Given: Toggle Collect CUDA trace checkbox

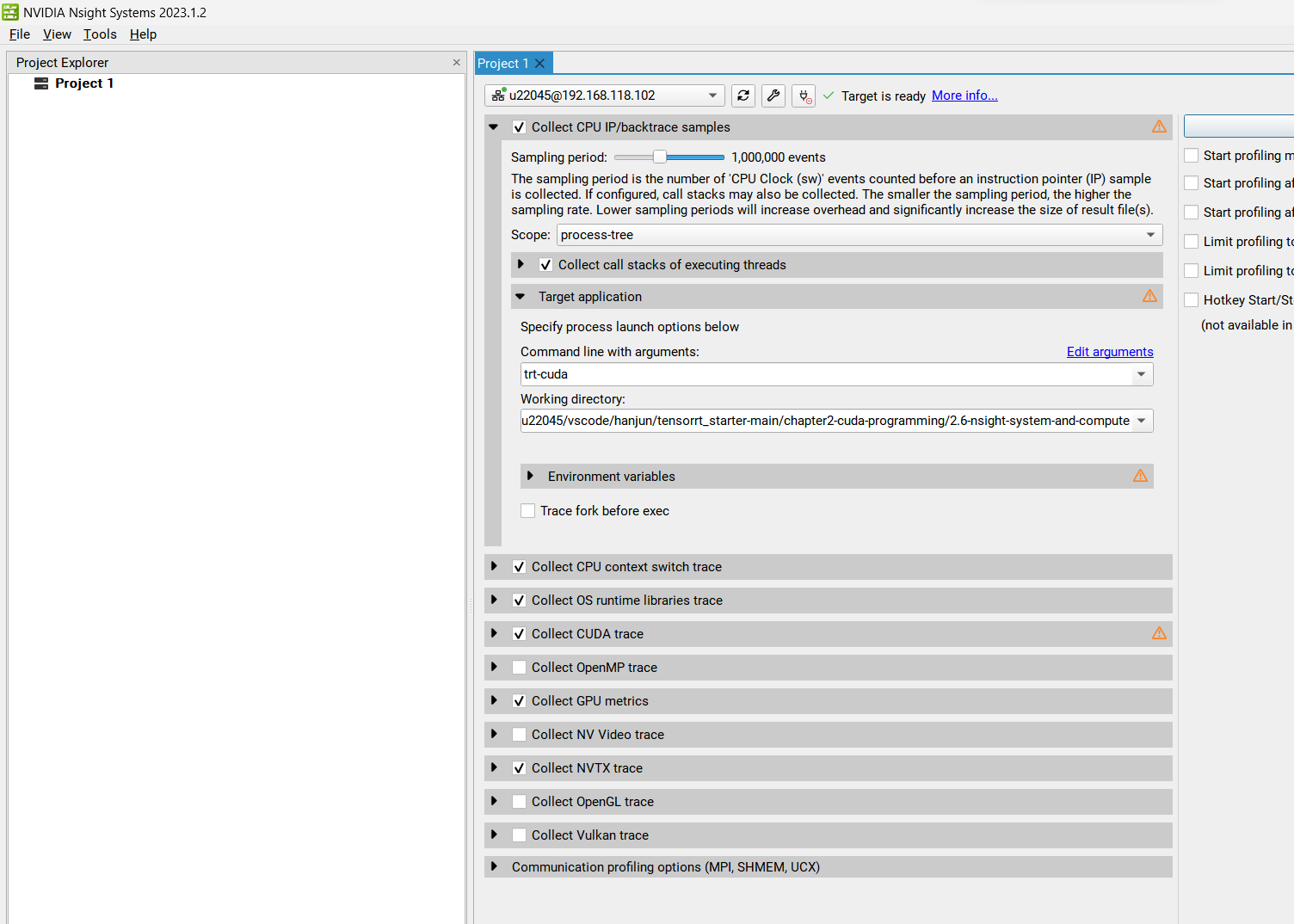Looking at the screenshot, I should click(519, 634).
